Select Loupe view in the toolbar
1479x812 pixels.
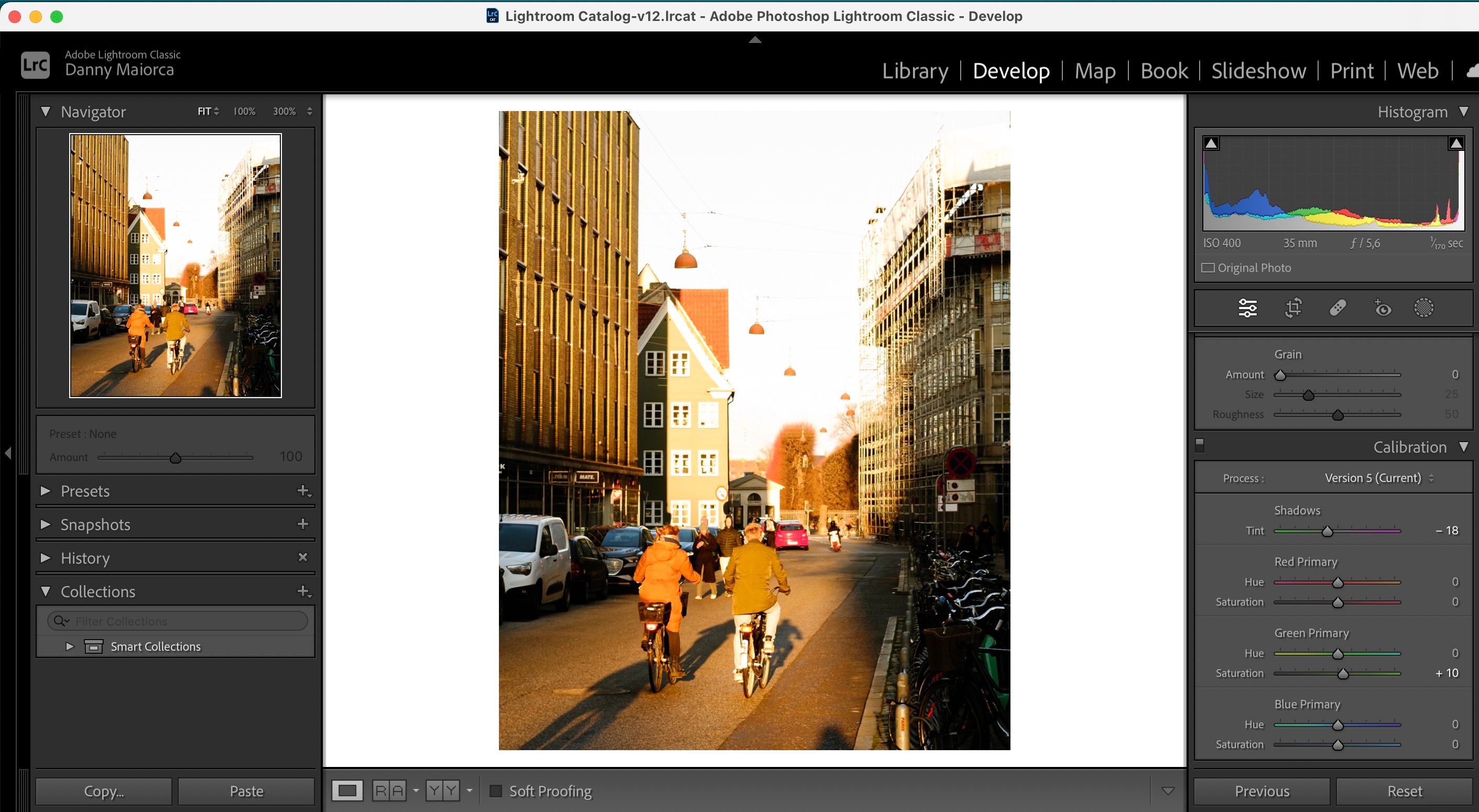347,791
